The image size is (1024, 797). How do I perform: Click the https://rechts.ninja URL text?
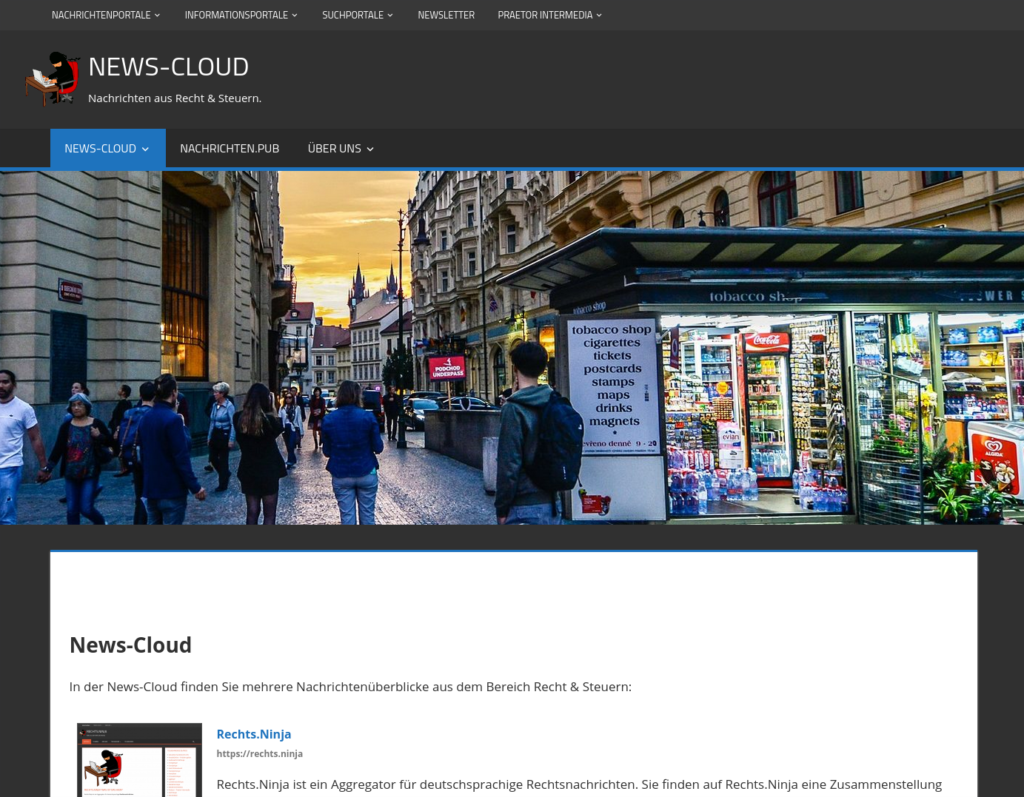(x=259, y=754)
